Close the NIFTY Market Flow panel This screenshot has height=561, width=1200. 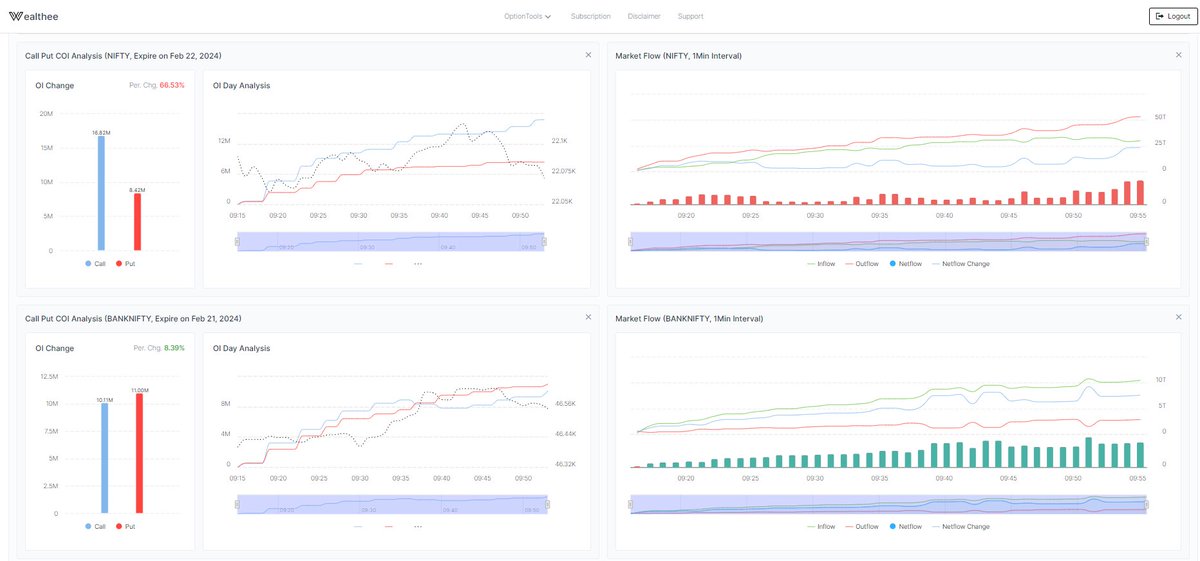click(1178, 55)
